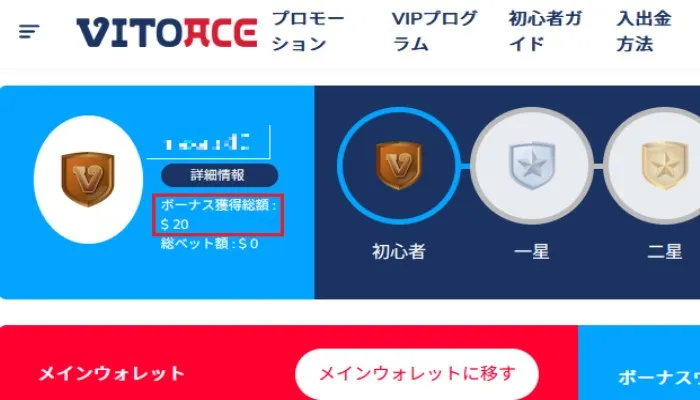Click the 一星 level label

coord(531,252)
